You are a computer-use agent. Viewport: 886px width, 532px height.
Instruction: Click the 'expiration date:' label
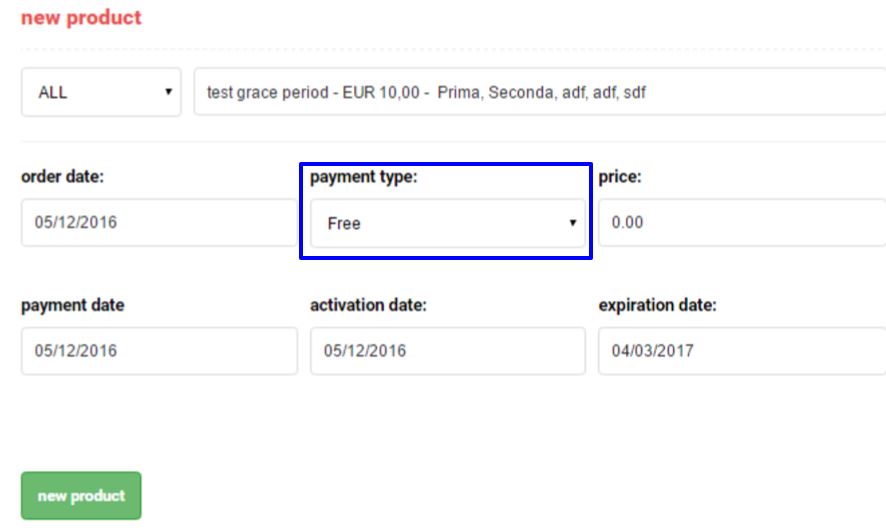coord(657,306)
